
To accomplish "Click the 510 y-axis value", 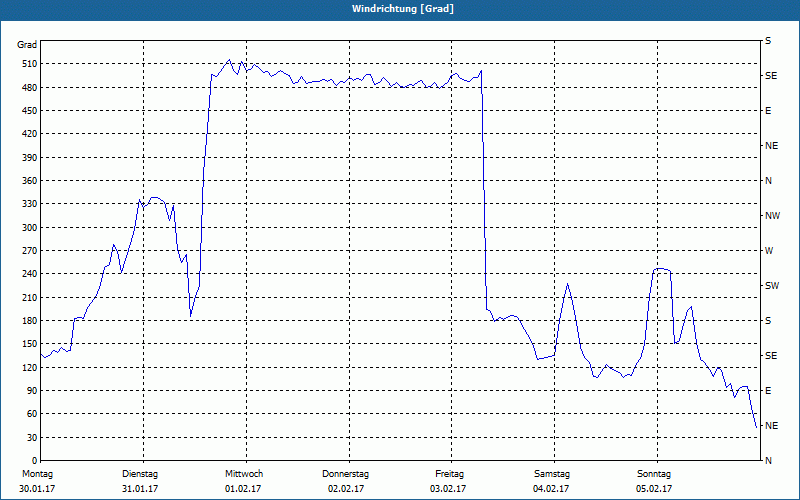I will pos(30,64).
